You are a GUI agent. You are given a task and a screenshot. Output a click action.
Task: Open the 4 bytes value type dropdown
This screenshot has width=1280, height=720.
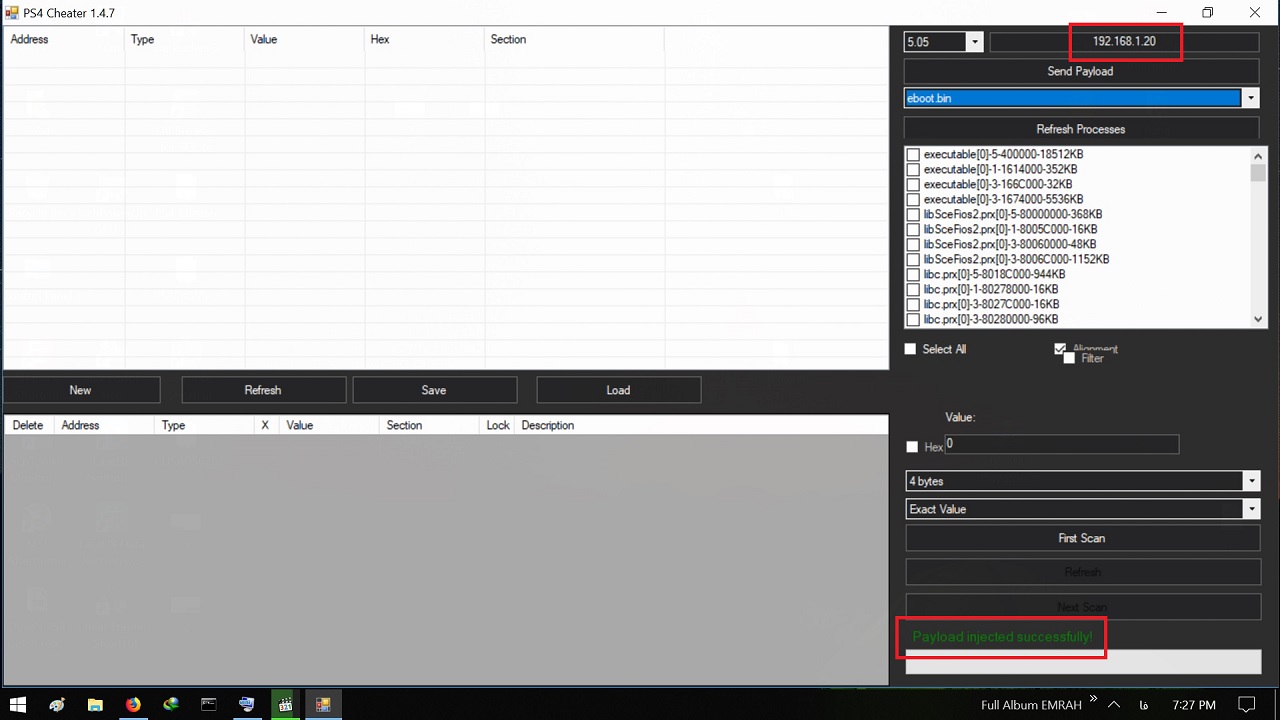[1251, 481]
